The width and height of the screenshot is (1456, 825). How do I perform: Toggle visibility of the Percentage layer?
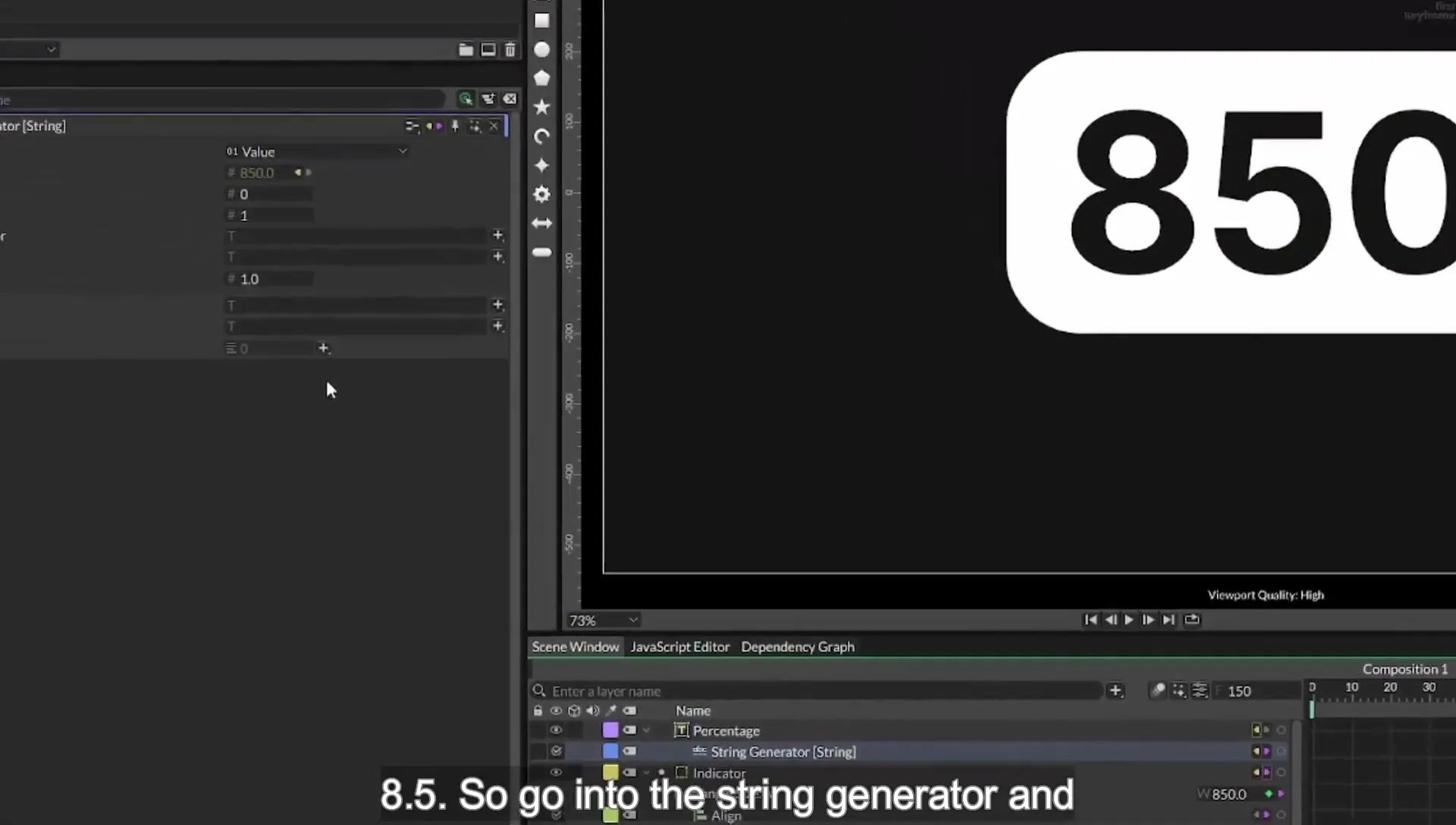click(556, 729)
